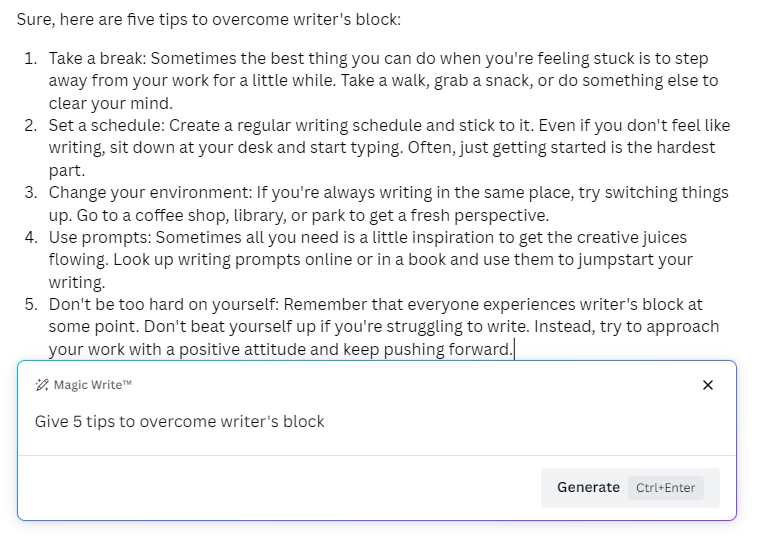
Task: Click the 'Take a break' tip text
Action: click(x=97, y=58)
